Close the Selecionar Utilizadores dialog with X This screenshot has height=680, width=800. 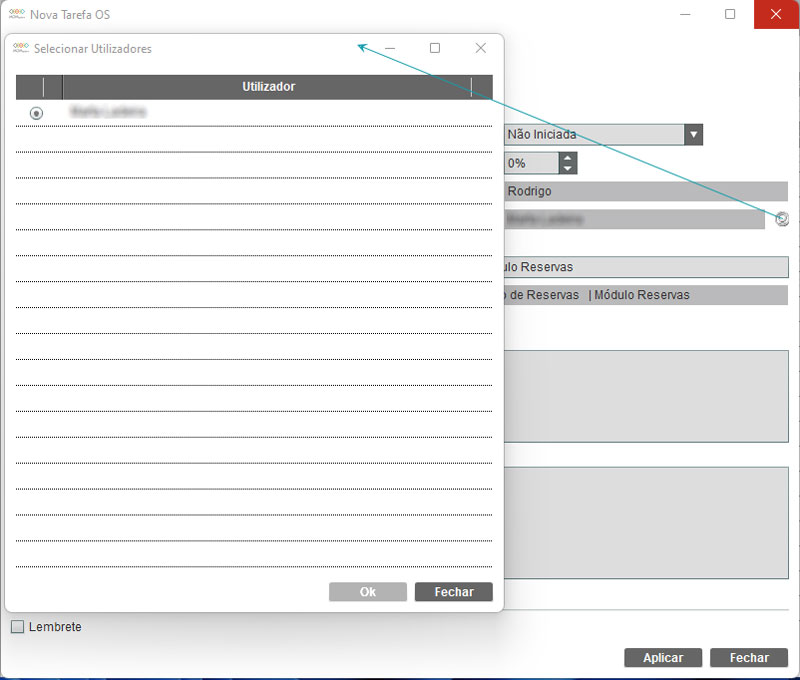[480, 48]
